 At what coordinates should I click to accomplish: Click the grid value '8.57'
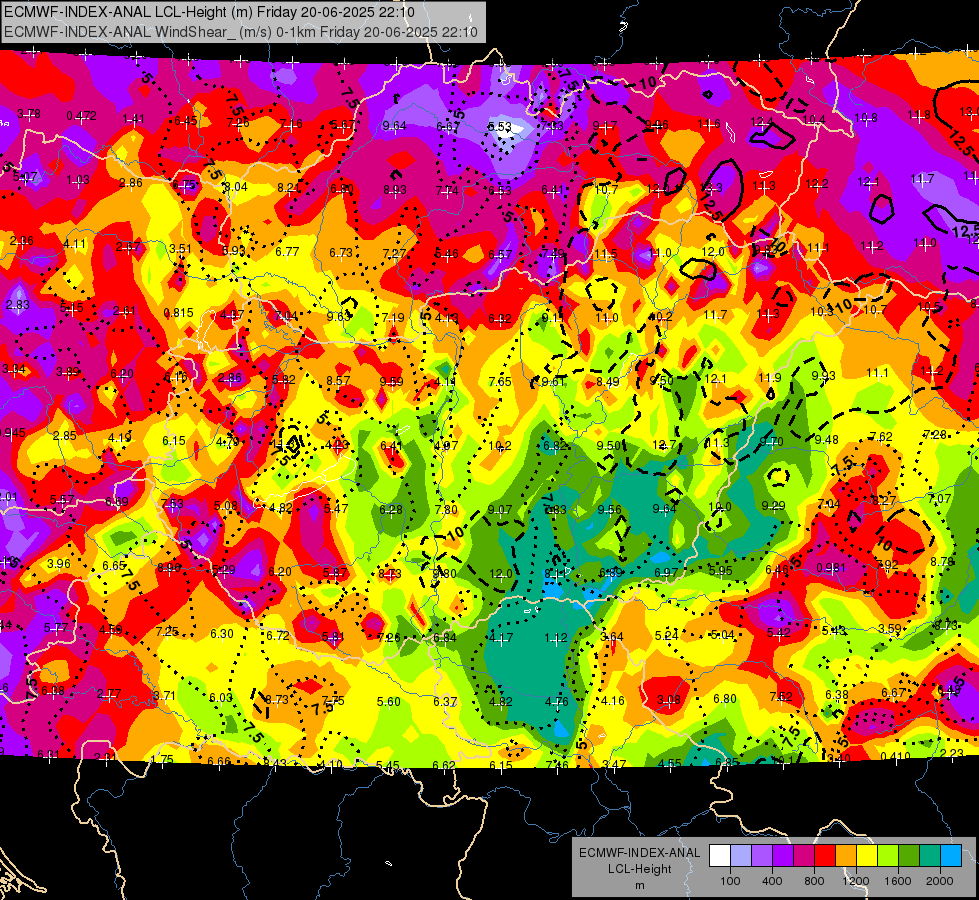[x=338, y=380]
